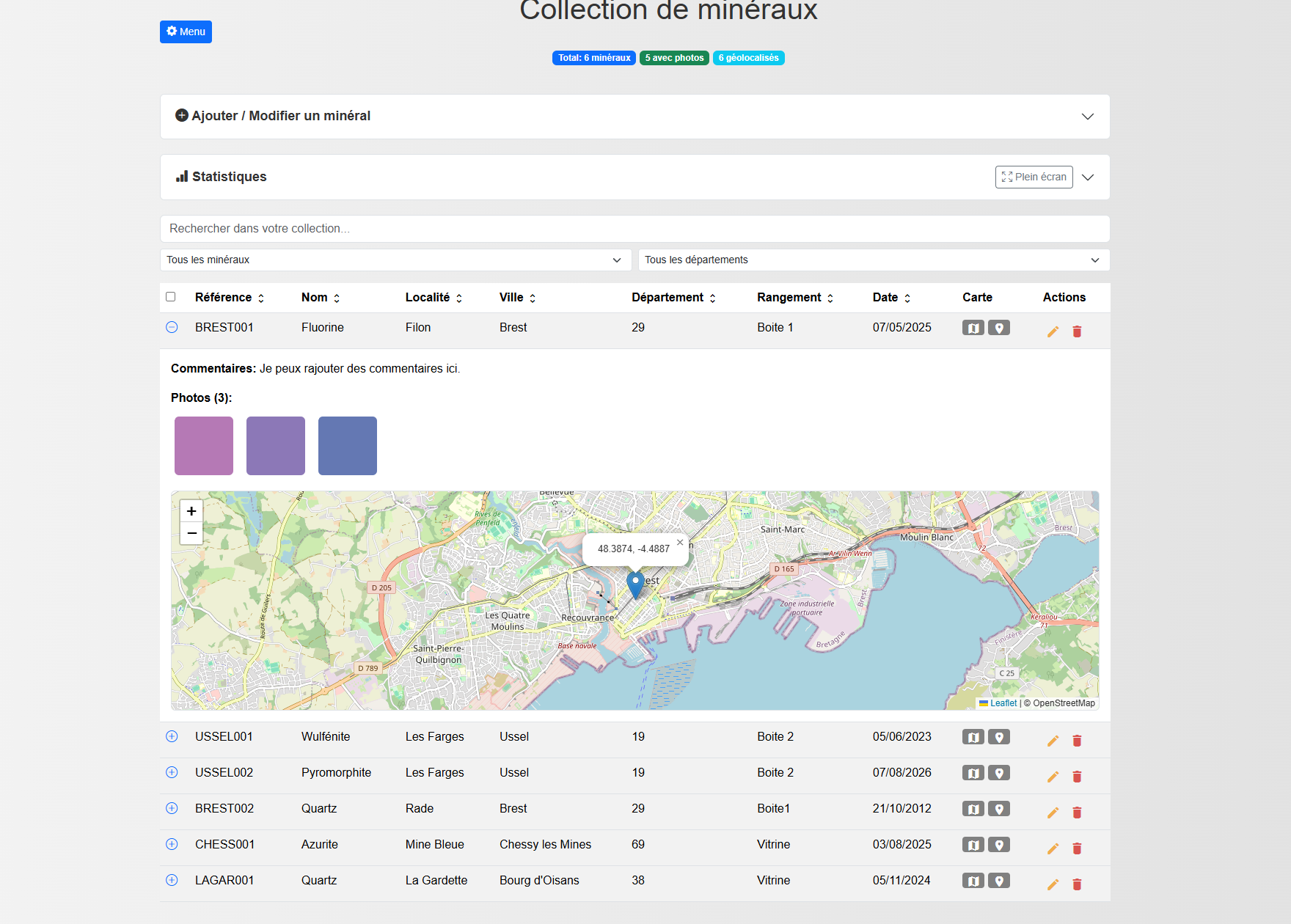The height and width of the screenshot is (924, 1291).
Task: Open the 'Tous les départements' filter
Action: click(873, 260)
